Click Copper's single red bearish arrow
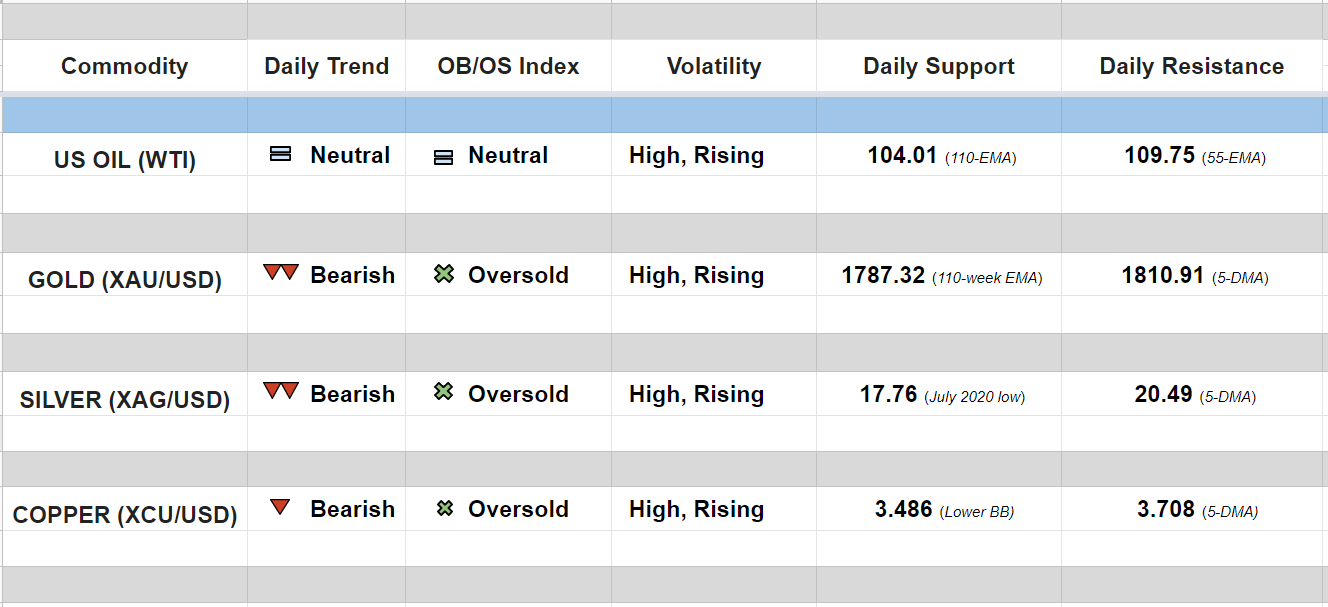This screenshot has height=607, width=1328. click(280, 508)
